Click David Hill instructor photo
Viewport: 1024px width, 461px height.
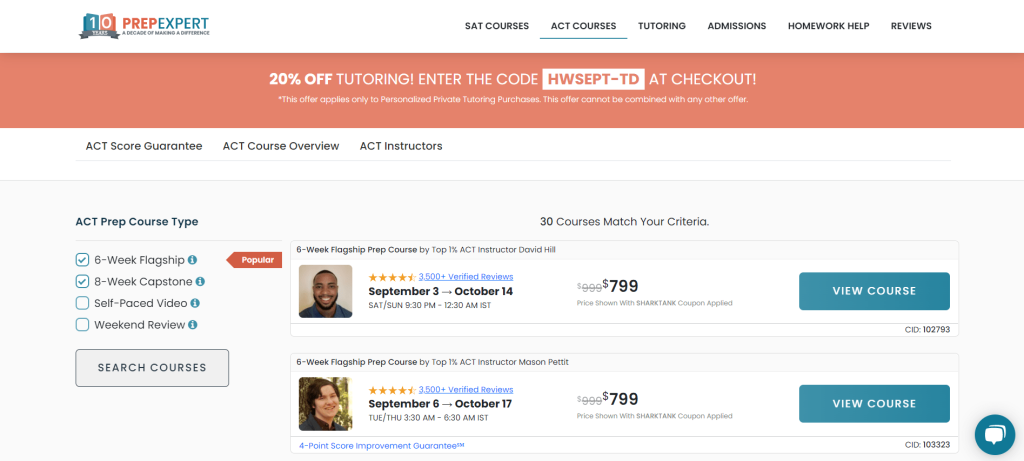pyautogui.click(x=325, y=291)
